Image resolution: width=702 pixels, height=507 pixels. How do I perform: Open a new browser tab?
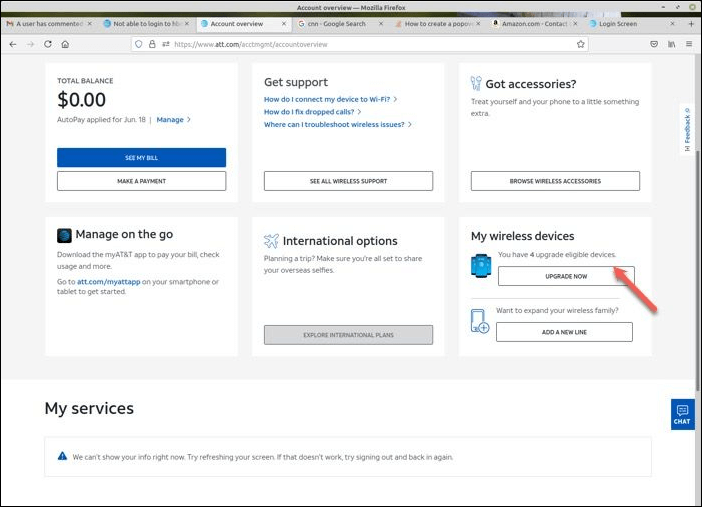coord(690,24)
